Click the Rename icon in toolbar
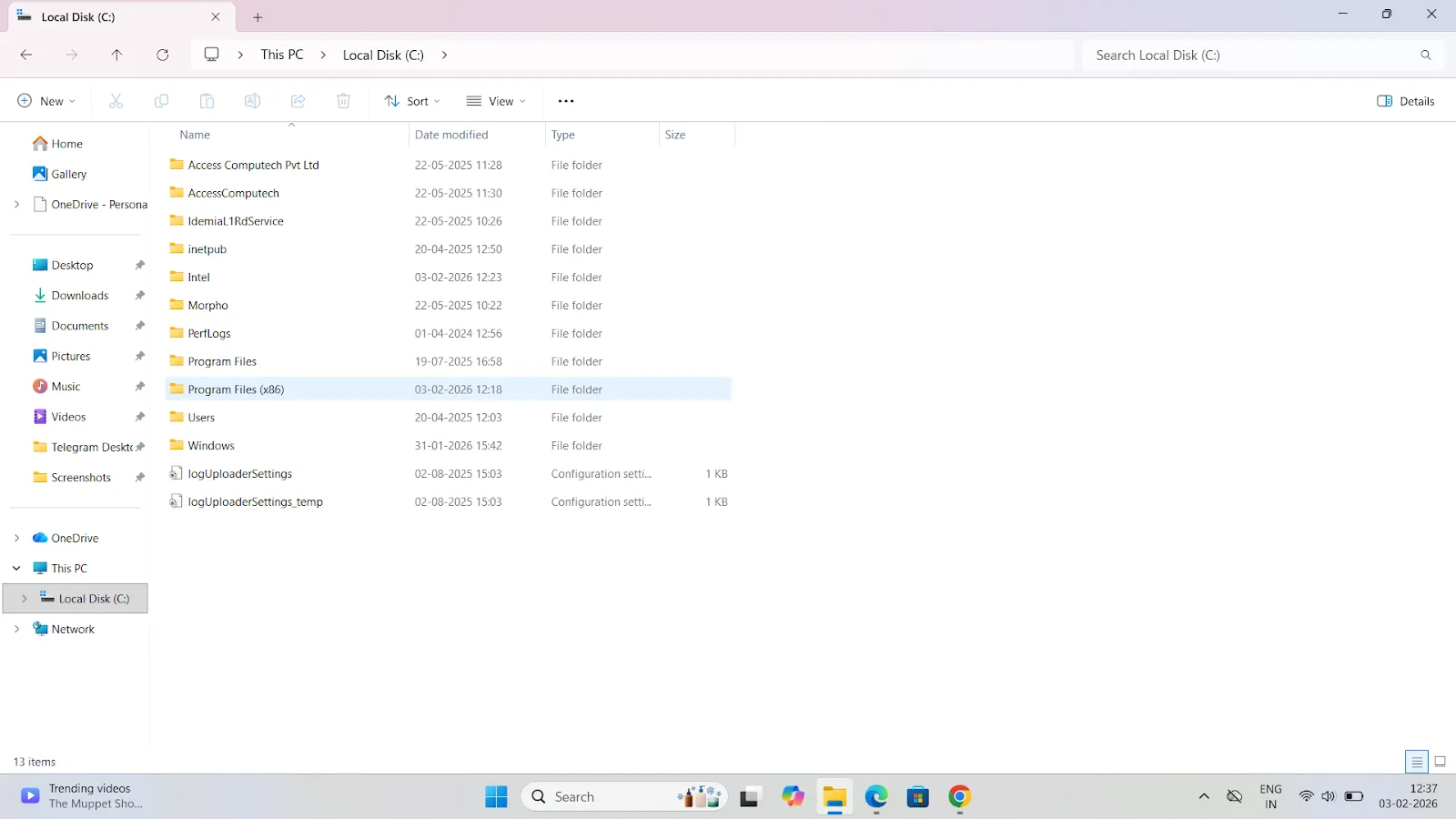Screen dimensions: 1456x819 (x=252, y=101)
